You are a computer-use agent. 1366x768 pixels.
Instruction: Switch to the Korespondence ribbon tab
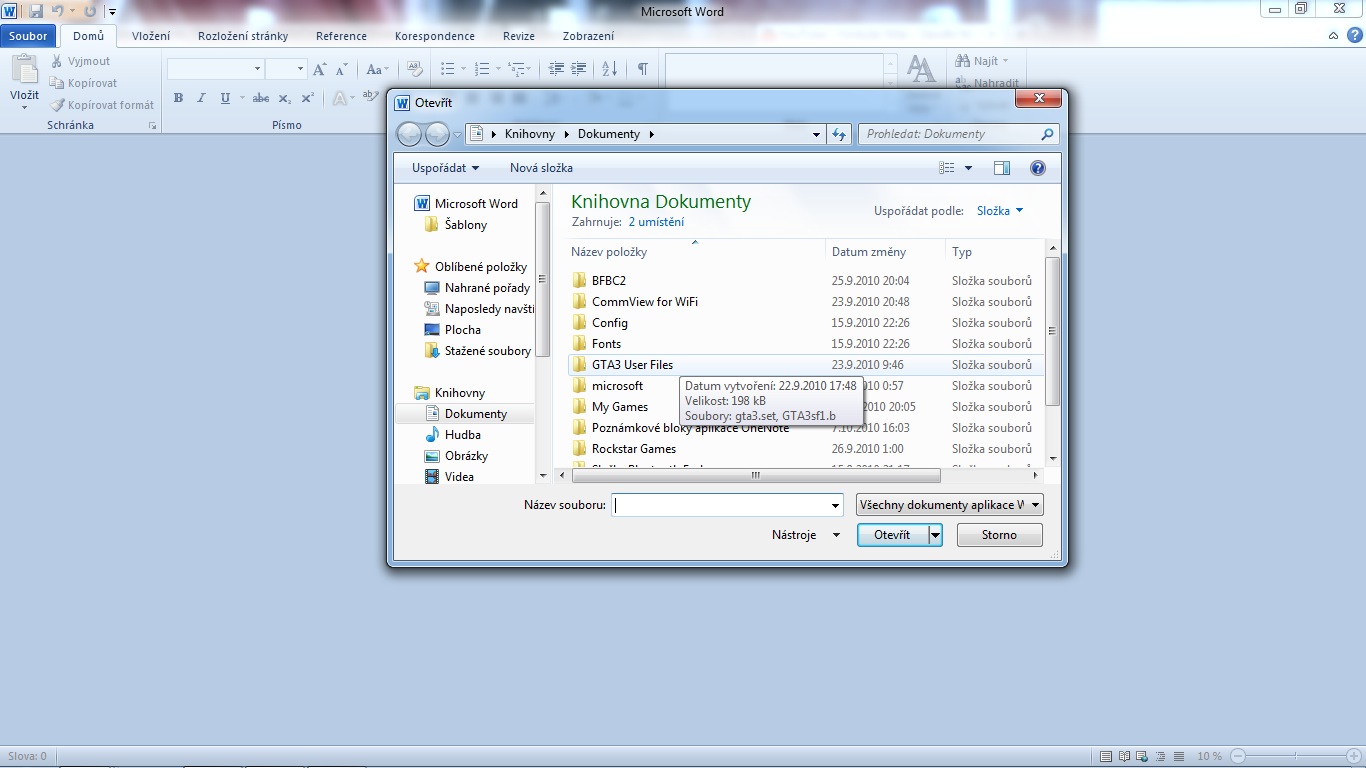click(x=435, y=36)
